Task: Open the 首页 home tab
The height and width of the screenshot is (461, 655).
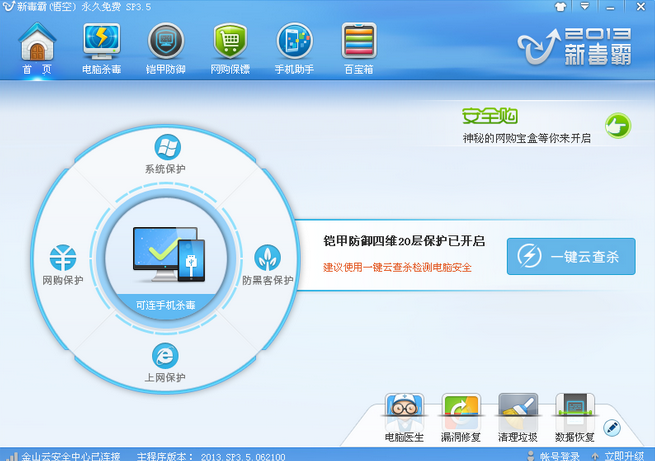Action: pyautogui.click(x=37, y=48)
